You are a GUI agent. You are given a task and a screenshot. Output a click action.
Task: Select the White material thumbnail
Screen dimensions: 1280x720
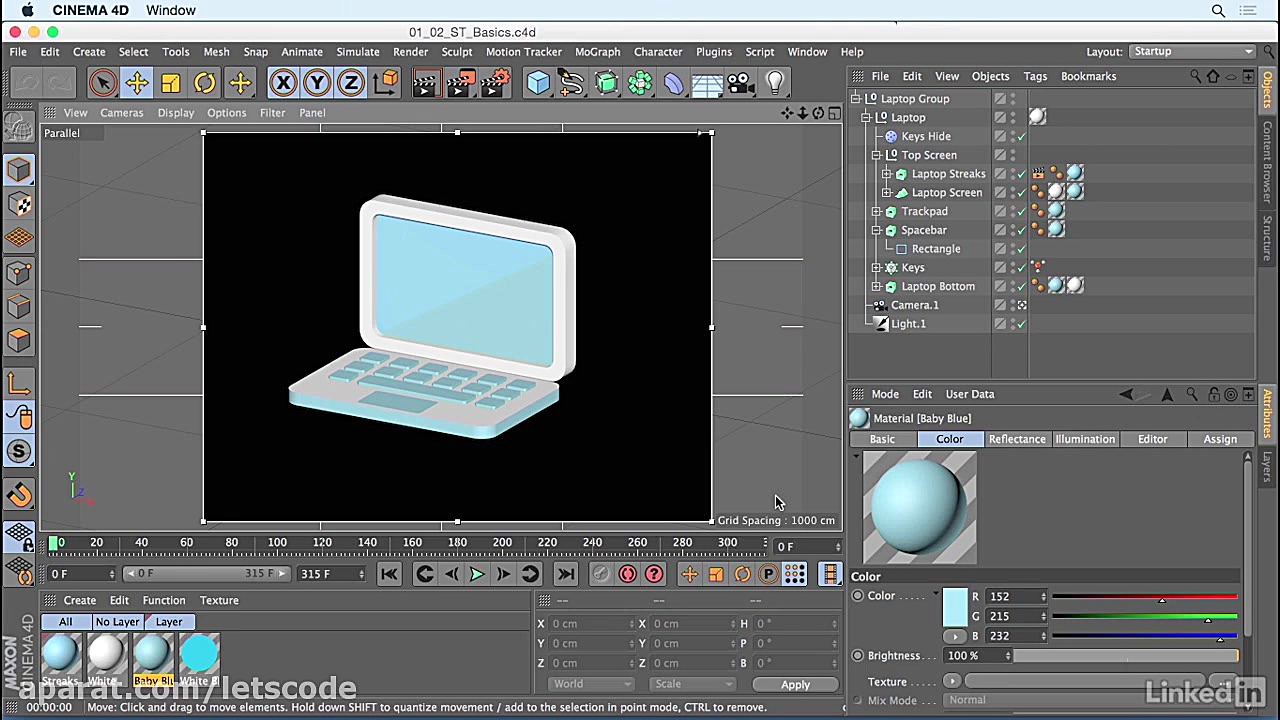(x=106, y=654)
